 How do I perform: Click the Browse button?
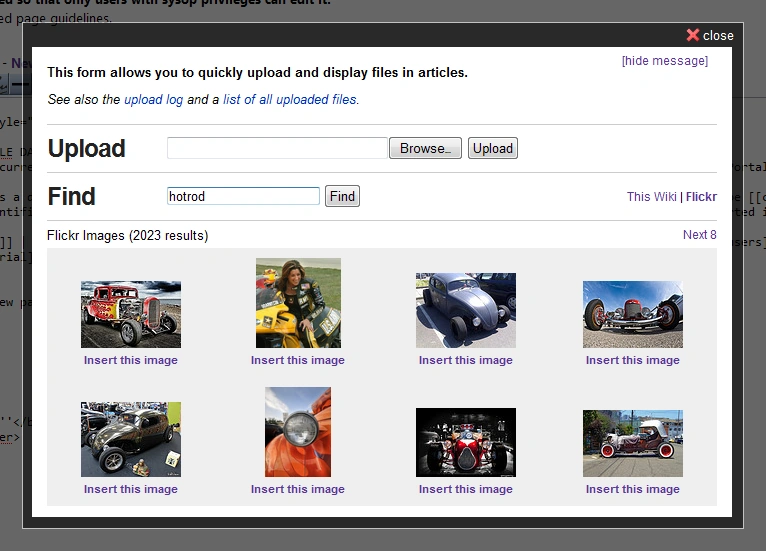[x=425, y=148]
